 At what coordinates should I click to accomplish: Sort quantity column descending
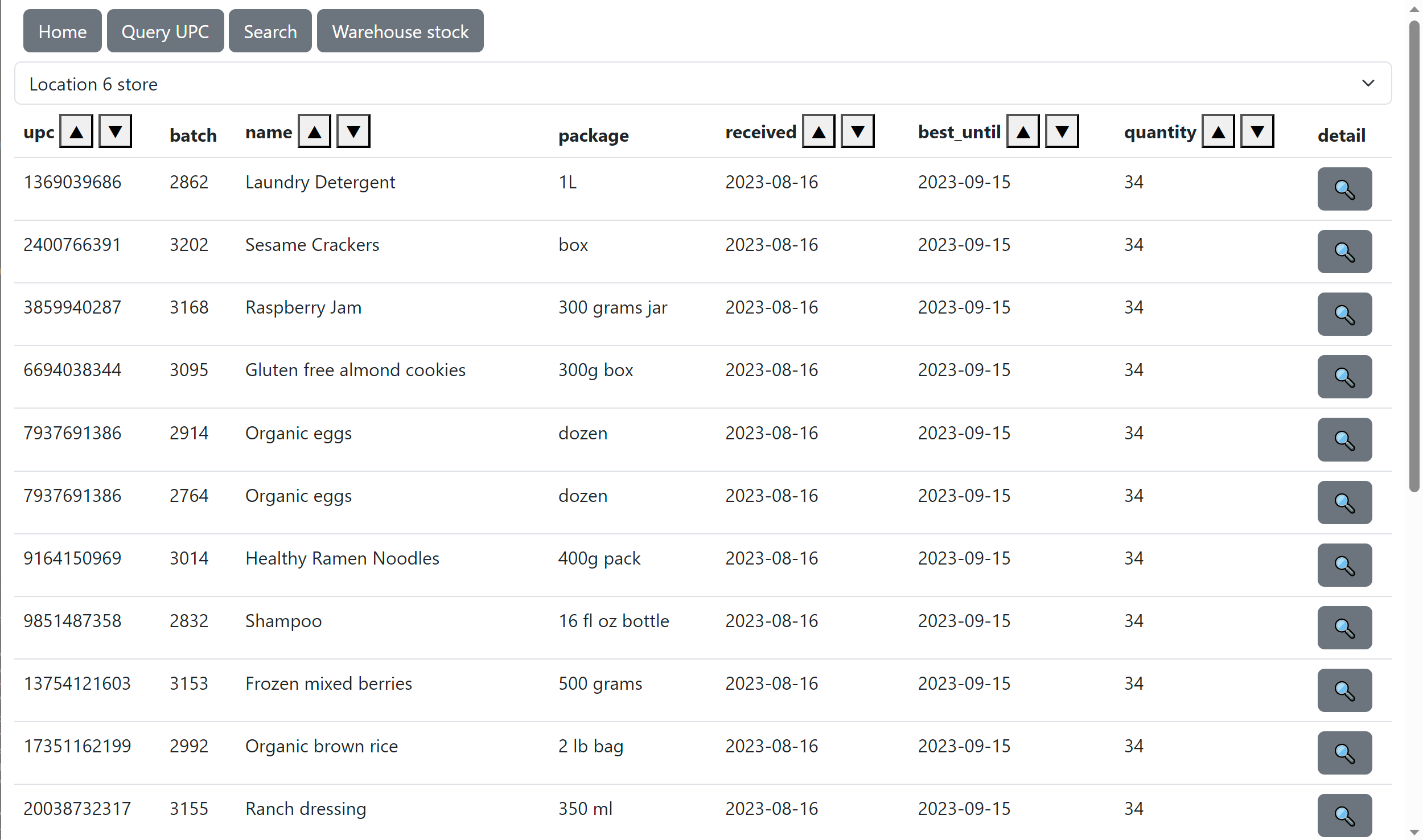(x=1258, y=132)
